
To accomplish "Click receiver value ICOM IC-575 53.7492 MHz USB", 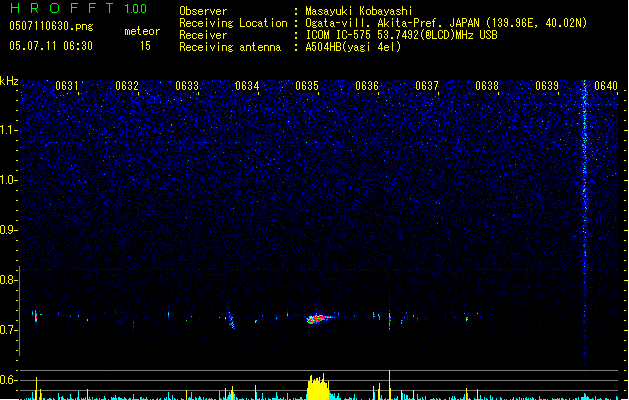I will (x=401, y=35).
